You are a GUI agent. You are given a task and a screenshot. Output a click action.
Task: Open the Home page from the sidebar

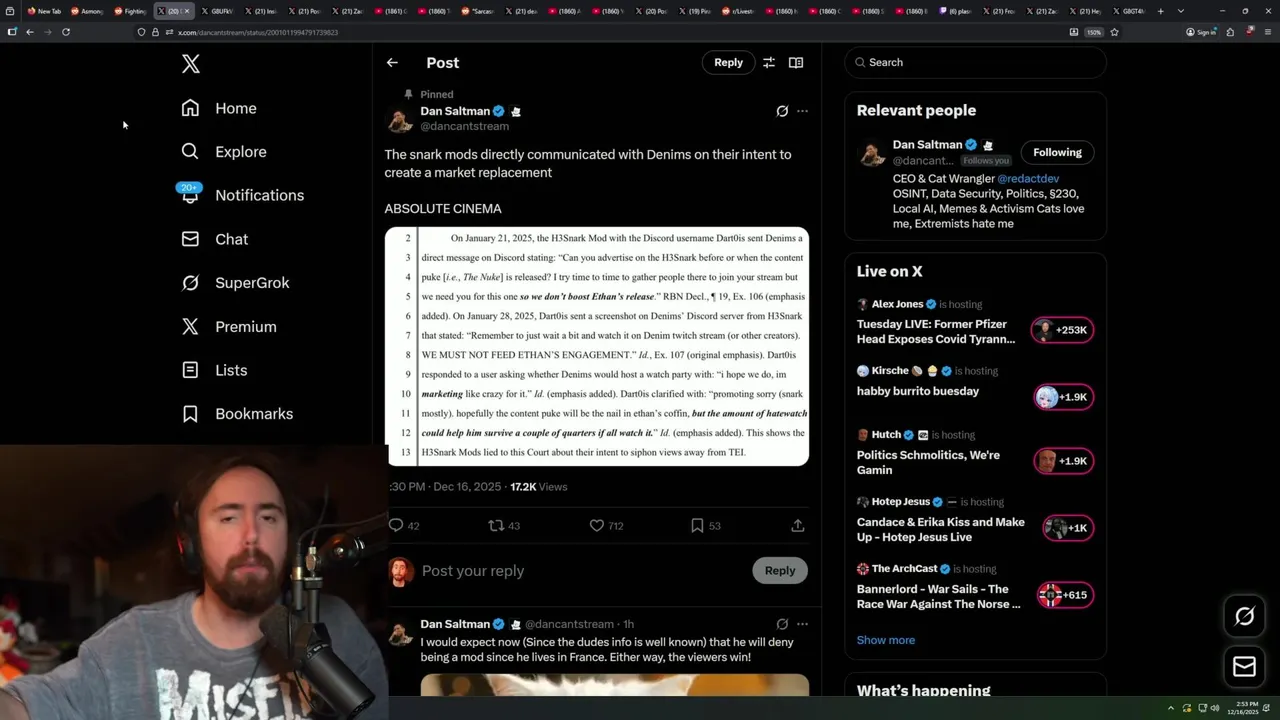pos(219,108)
